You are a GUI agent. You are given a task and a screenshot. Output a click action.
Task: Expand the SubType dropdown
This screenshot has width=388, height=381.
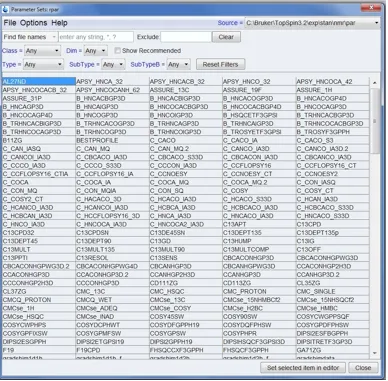point(113,64)
